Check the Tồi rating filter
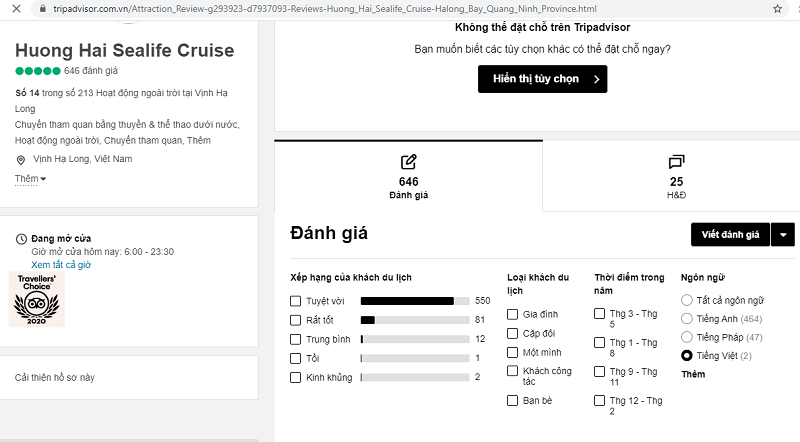Image resolution: width=800 pixels, height=442 pixels. pyautogui.click(x=295, y=358)
